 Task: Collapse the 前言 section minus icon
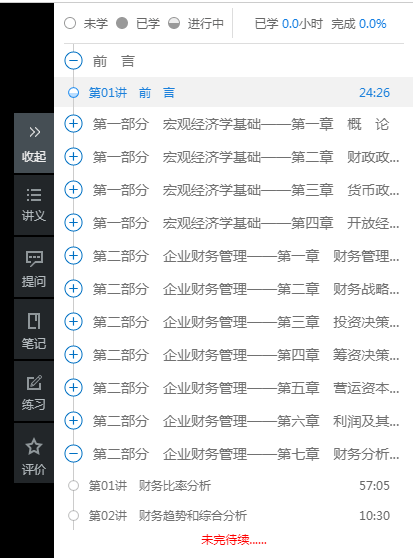73,61
